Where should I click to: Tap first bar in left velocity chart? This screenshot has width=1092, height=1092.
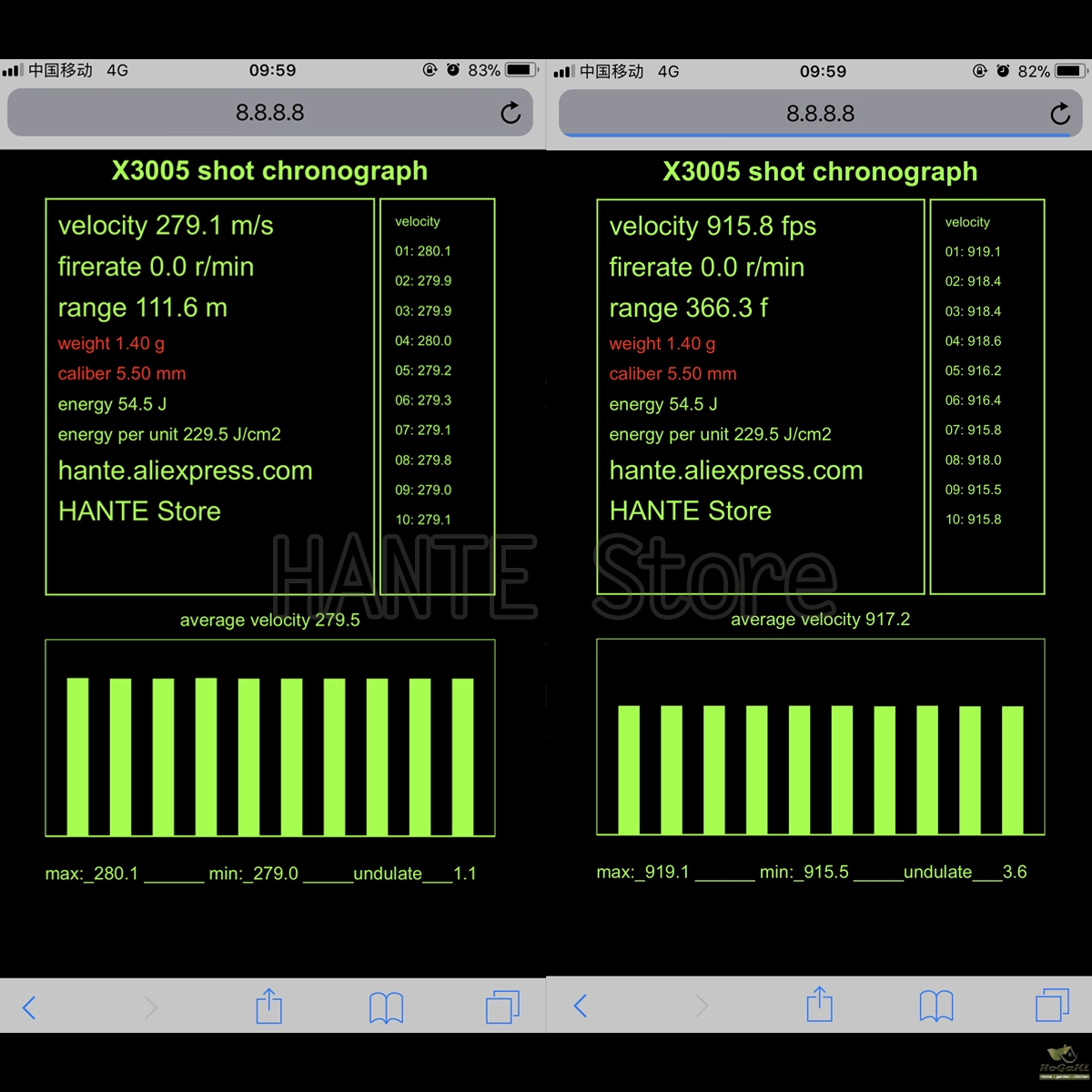[x=77, y=755]
